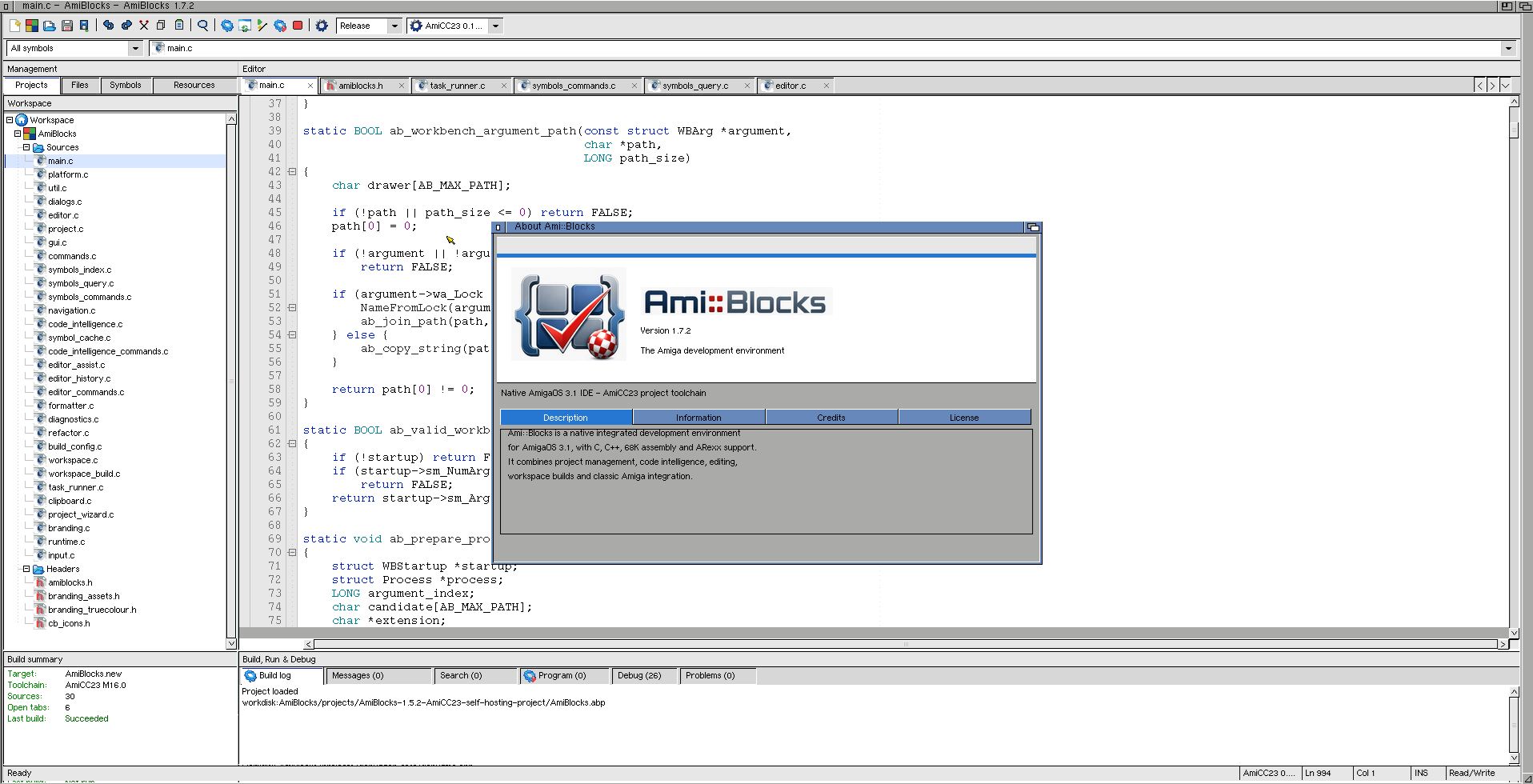Open the editor tab list arrow

coord(1505,86)
